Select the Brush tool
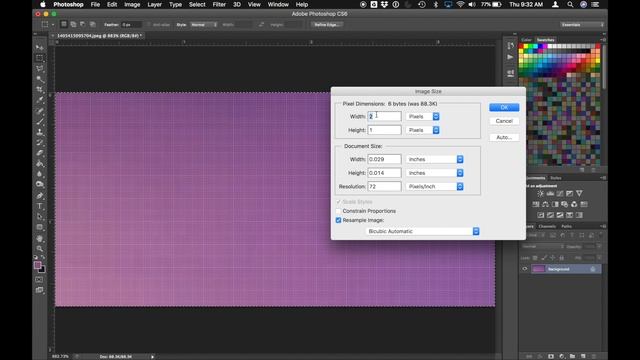This screenshot has width=640, height=360. [40, 122]
